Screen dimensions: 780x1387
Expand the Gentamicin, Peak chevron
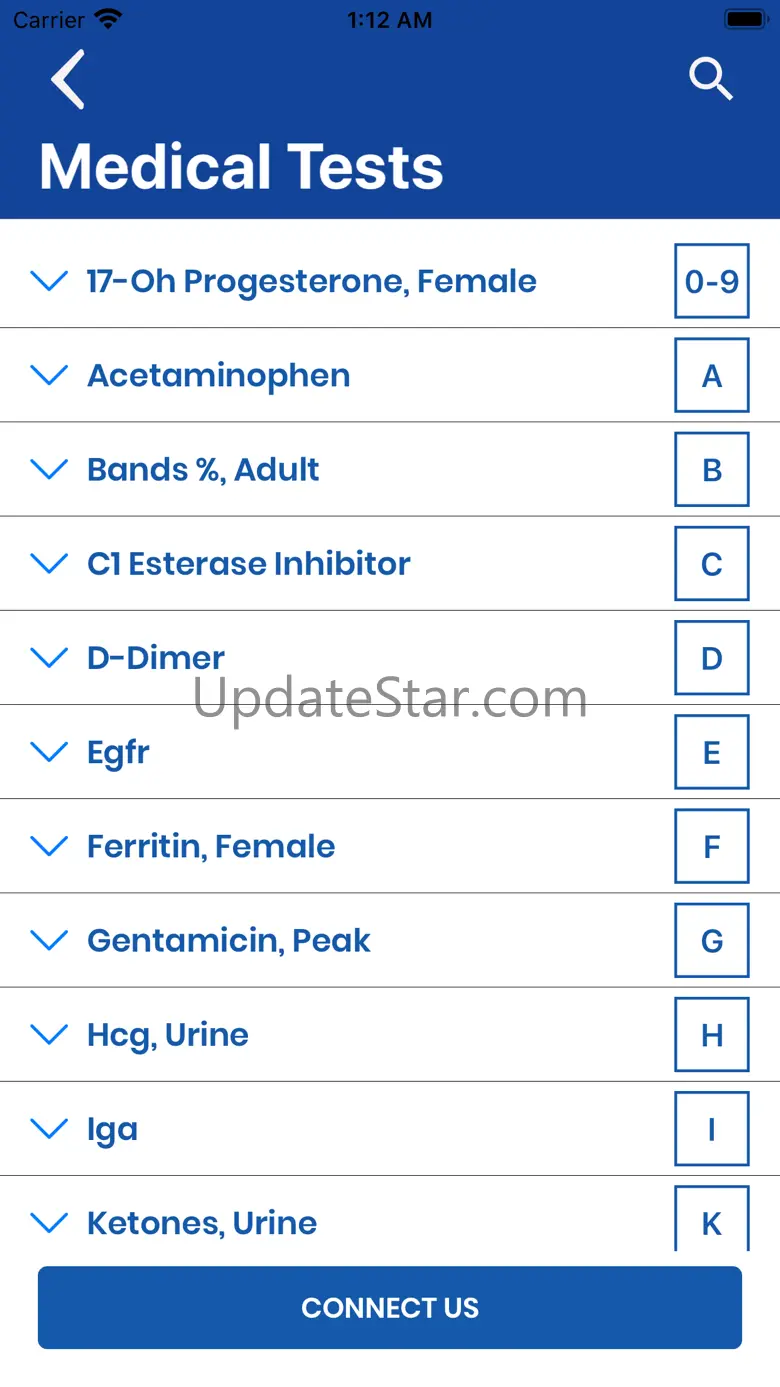[49, 940]
